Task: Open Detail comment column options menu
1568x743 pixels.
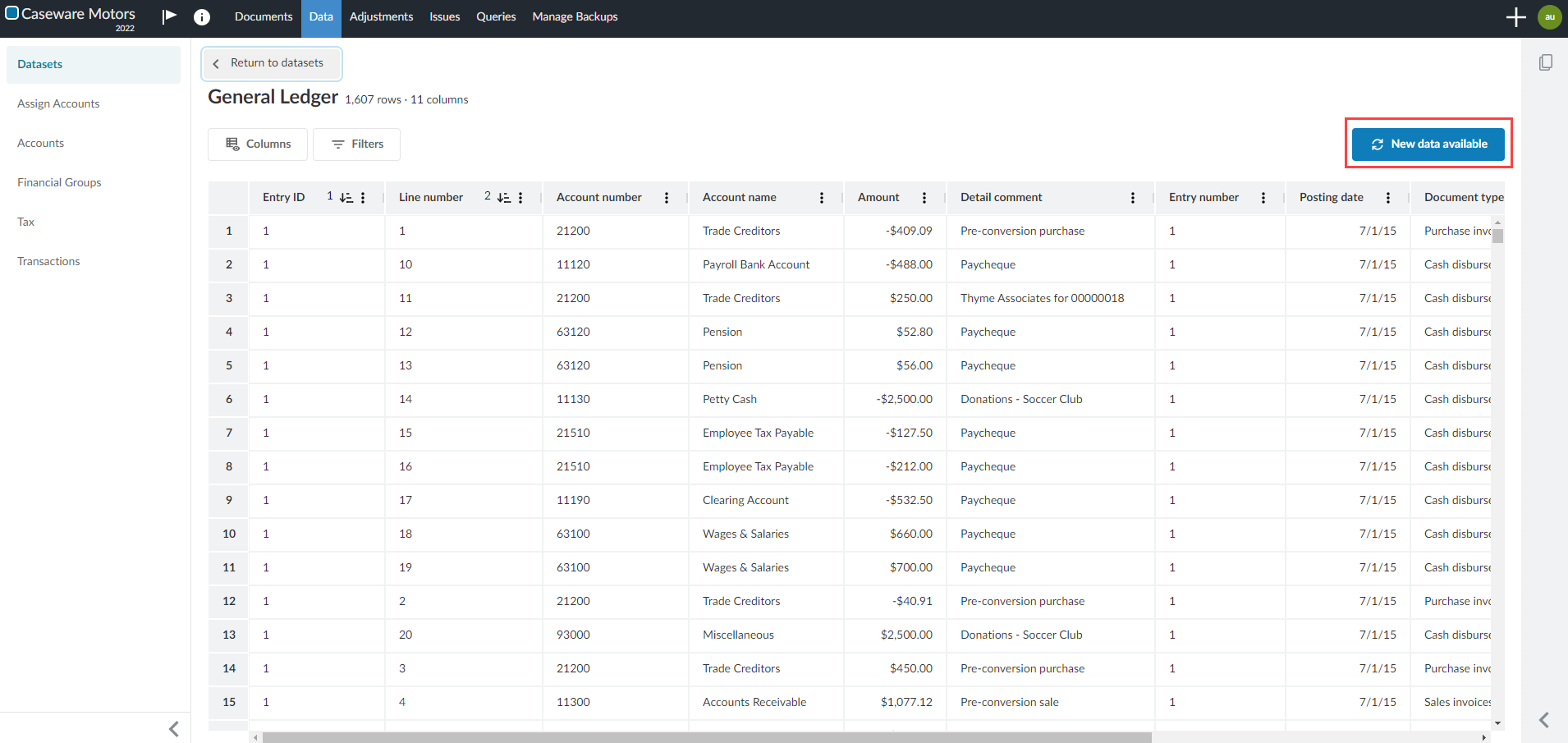Action: point(1133,198)
